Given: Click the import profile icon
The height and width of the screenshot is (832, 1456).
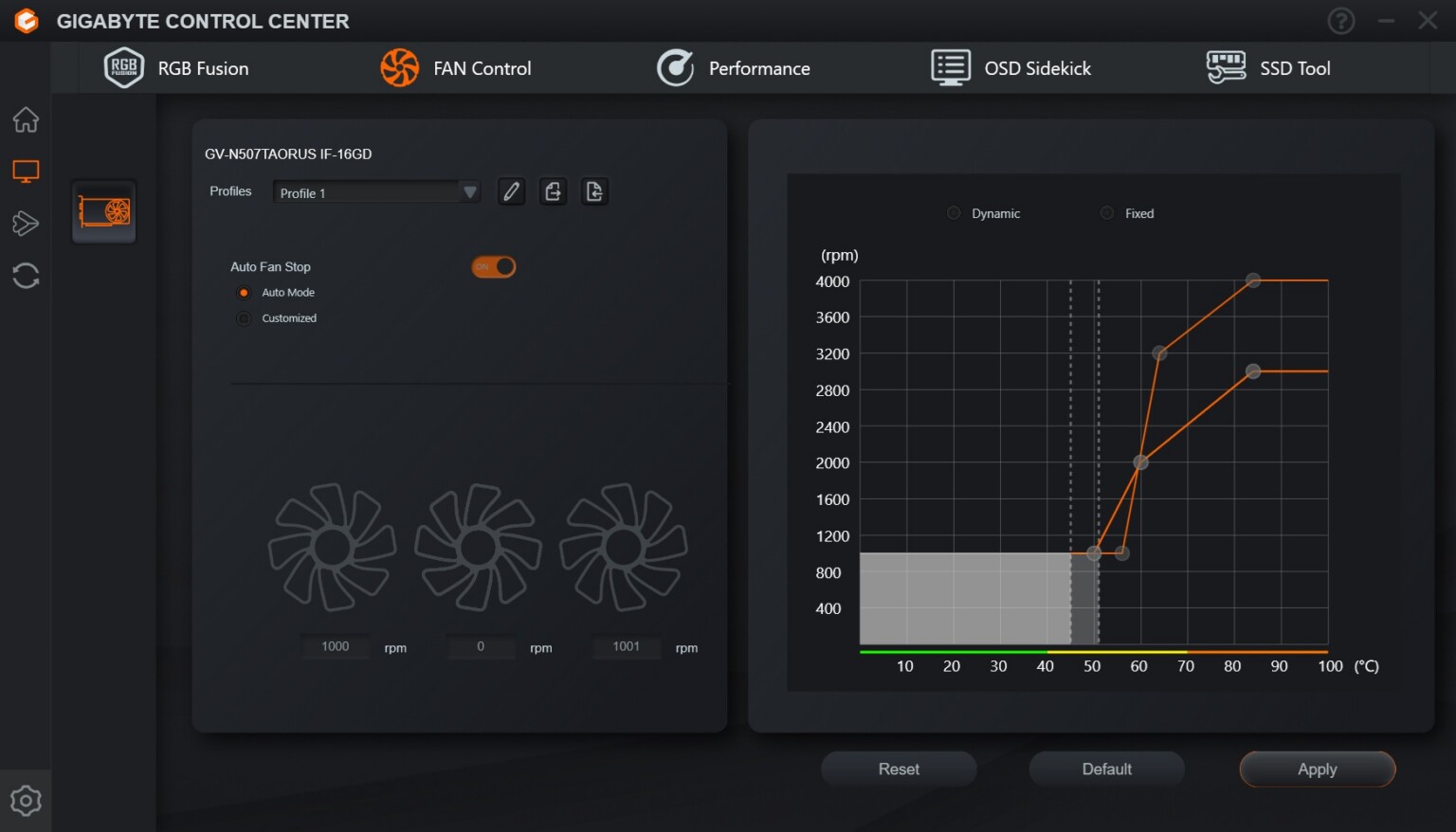Looking at the screenshot, I should point(594,191).
